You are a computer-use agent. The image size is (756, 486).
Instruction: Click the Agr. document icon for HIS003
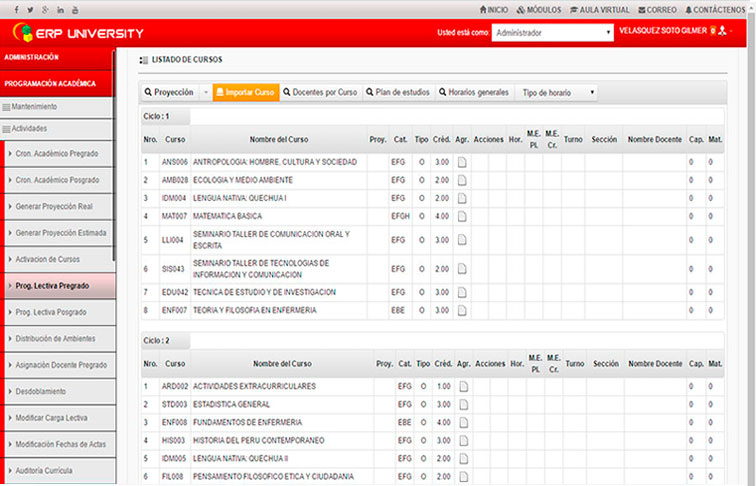point(463,441)
